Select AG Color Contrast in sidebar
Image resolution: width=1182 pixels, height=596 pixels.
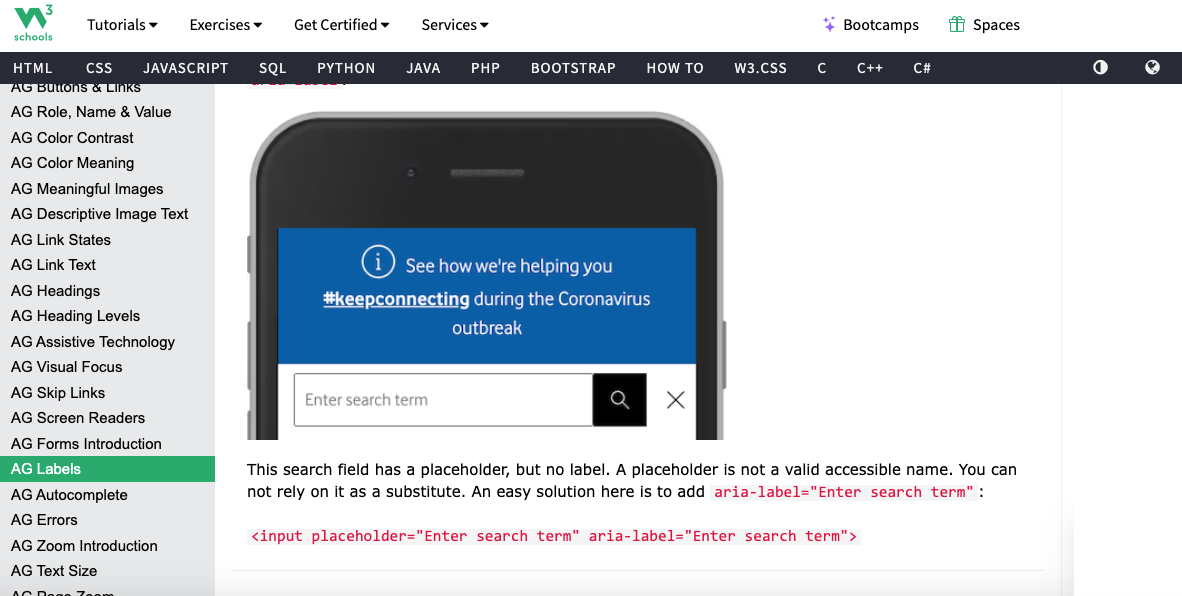(x=70, y=137)
